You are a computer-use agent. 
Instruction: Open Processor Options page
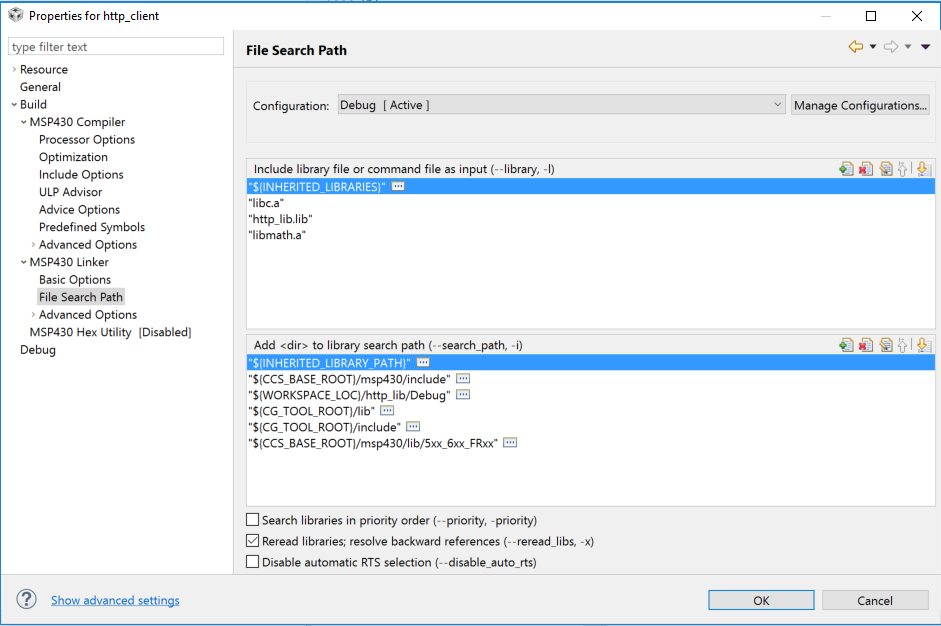(x=87, y=139)
